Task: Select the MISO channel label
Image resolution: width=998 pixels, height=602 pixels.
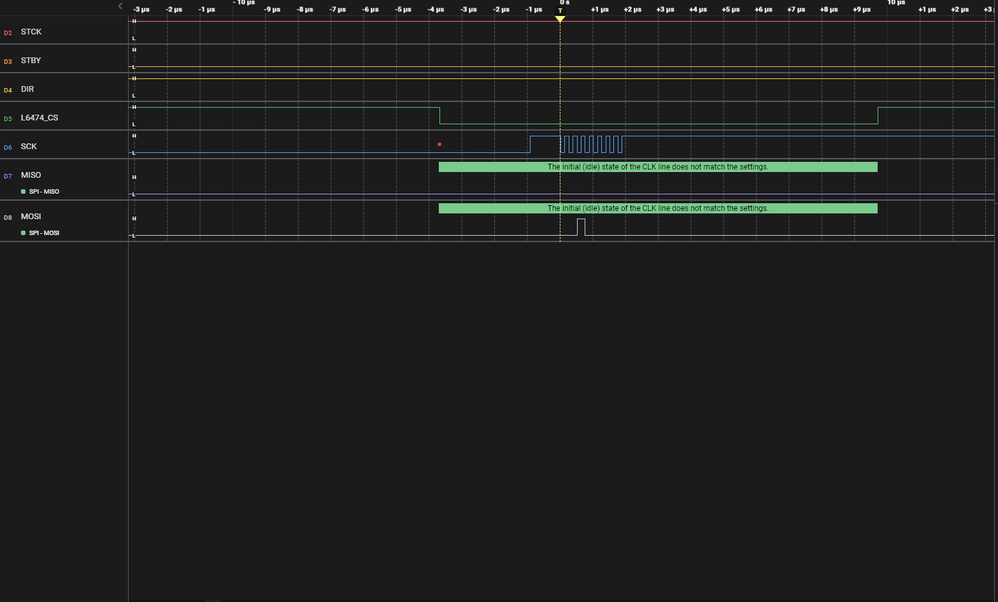Action: [31, 175]
